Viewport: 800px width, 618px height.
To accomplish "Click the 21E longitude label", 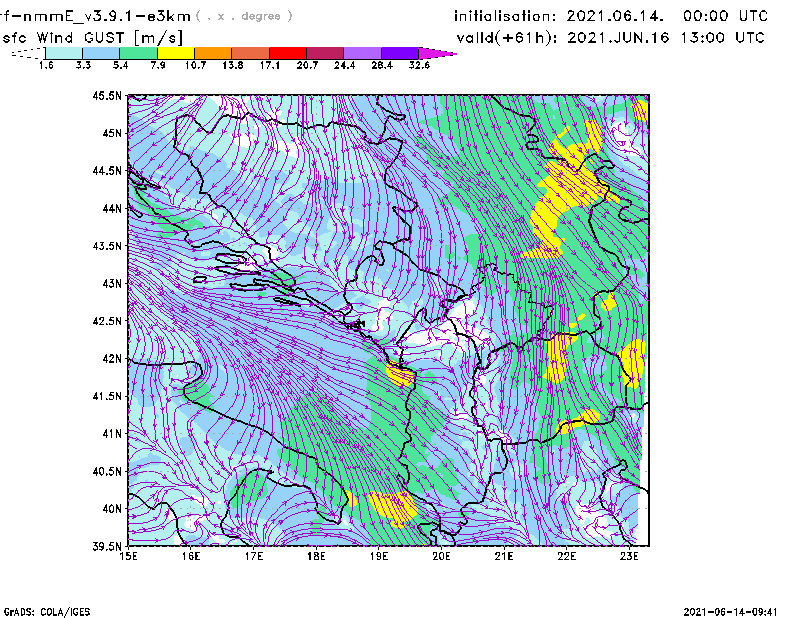I will (x=504, y=556).
